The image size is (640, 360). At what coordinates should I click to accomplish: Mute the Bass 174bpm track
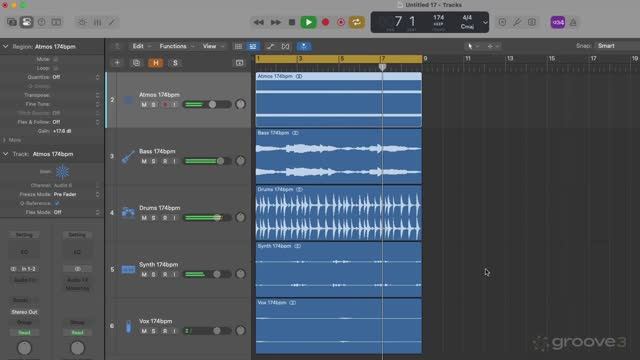click(144, 161)
